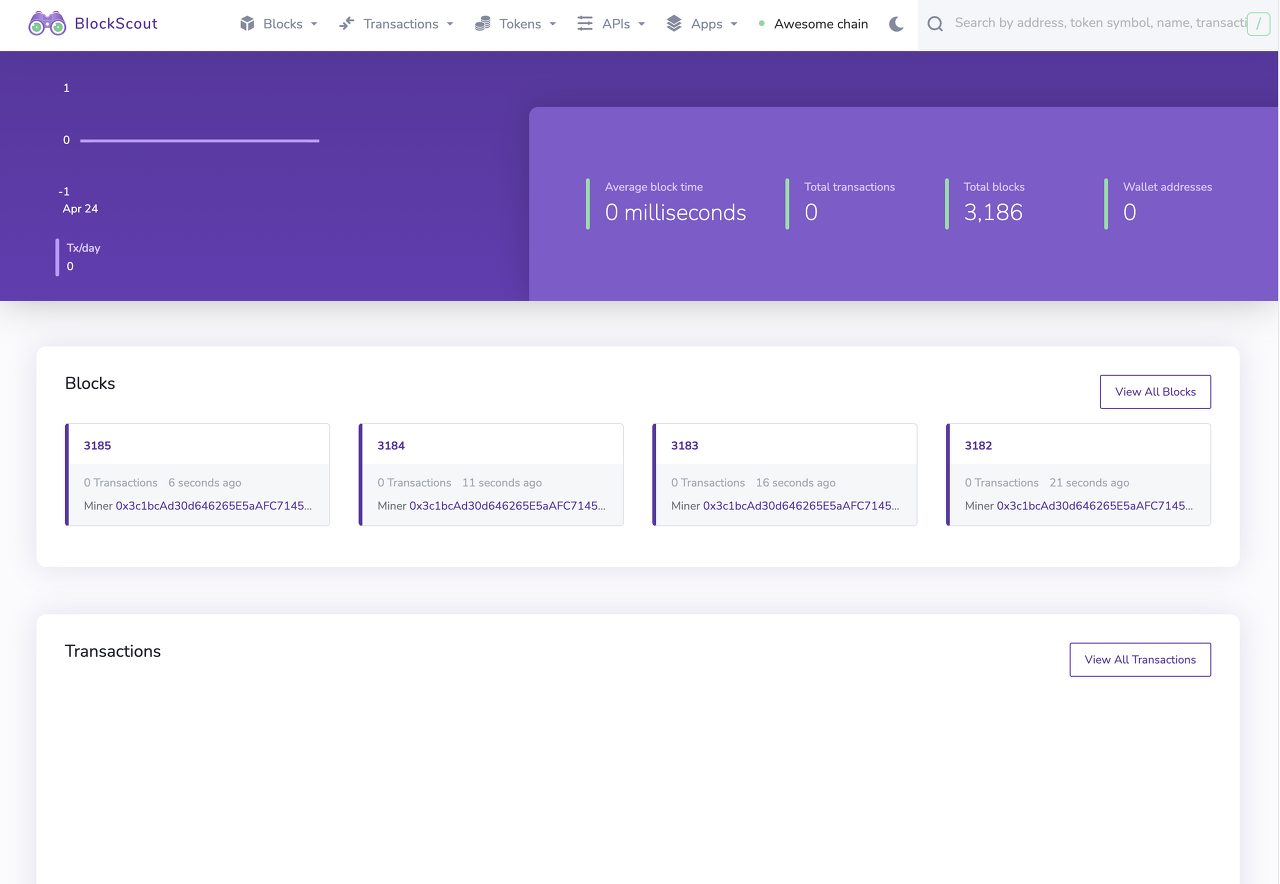Viewport: 1280px width, 884px height.
Task: Click View All Transactions button
Action: [1140, 660]
